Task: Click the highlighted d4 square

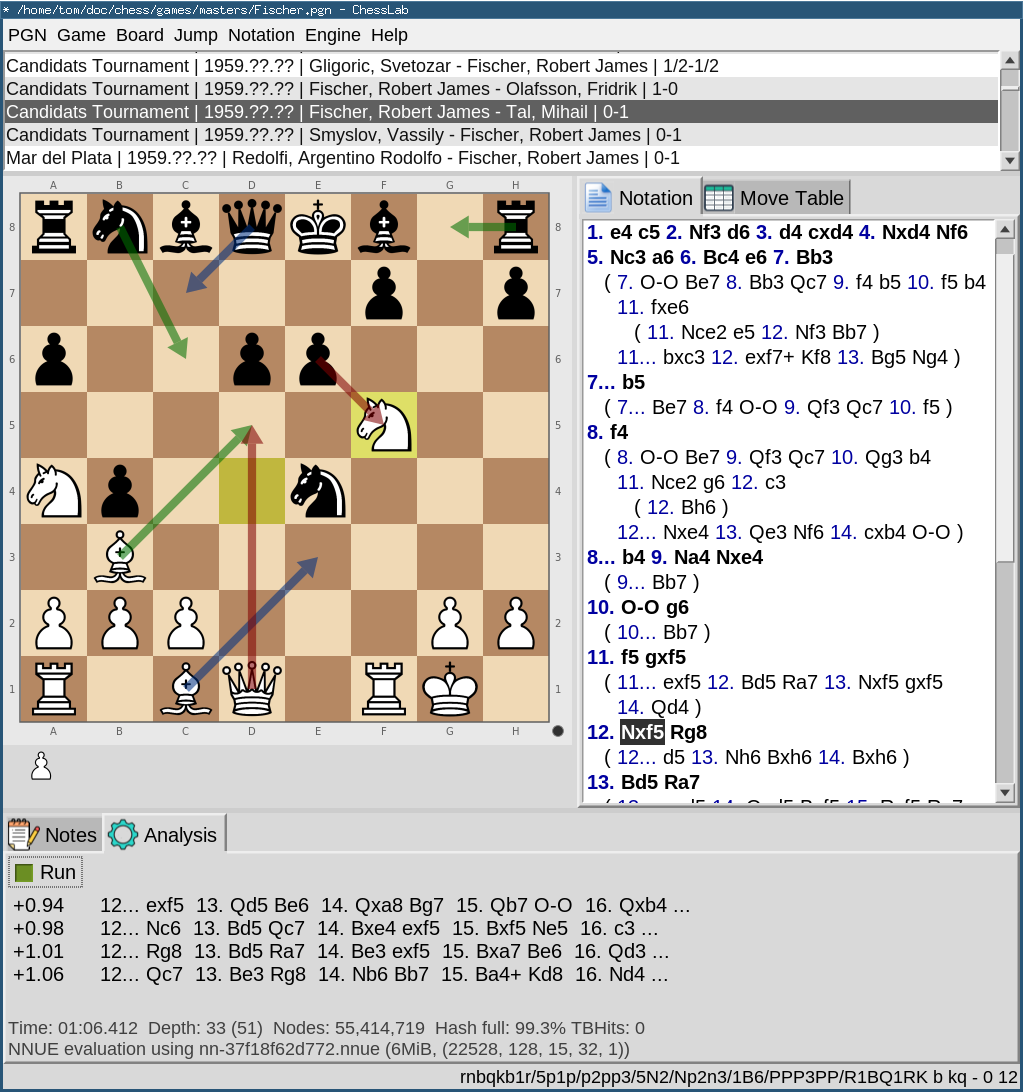Action: 252,491
